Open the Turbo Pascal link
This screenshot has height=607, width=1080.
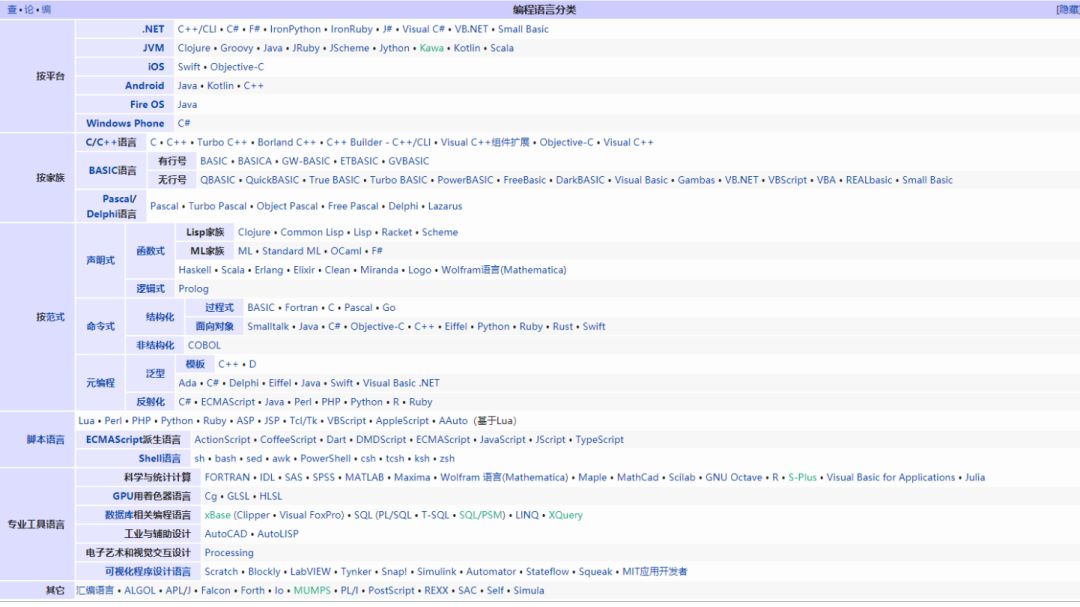click(217, 206)
